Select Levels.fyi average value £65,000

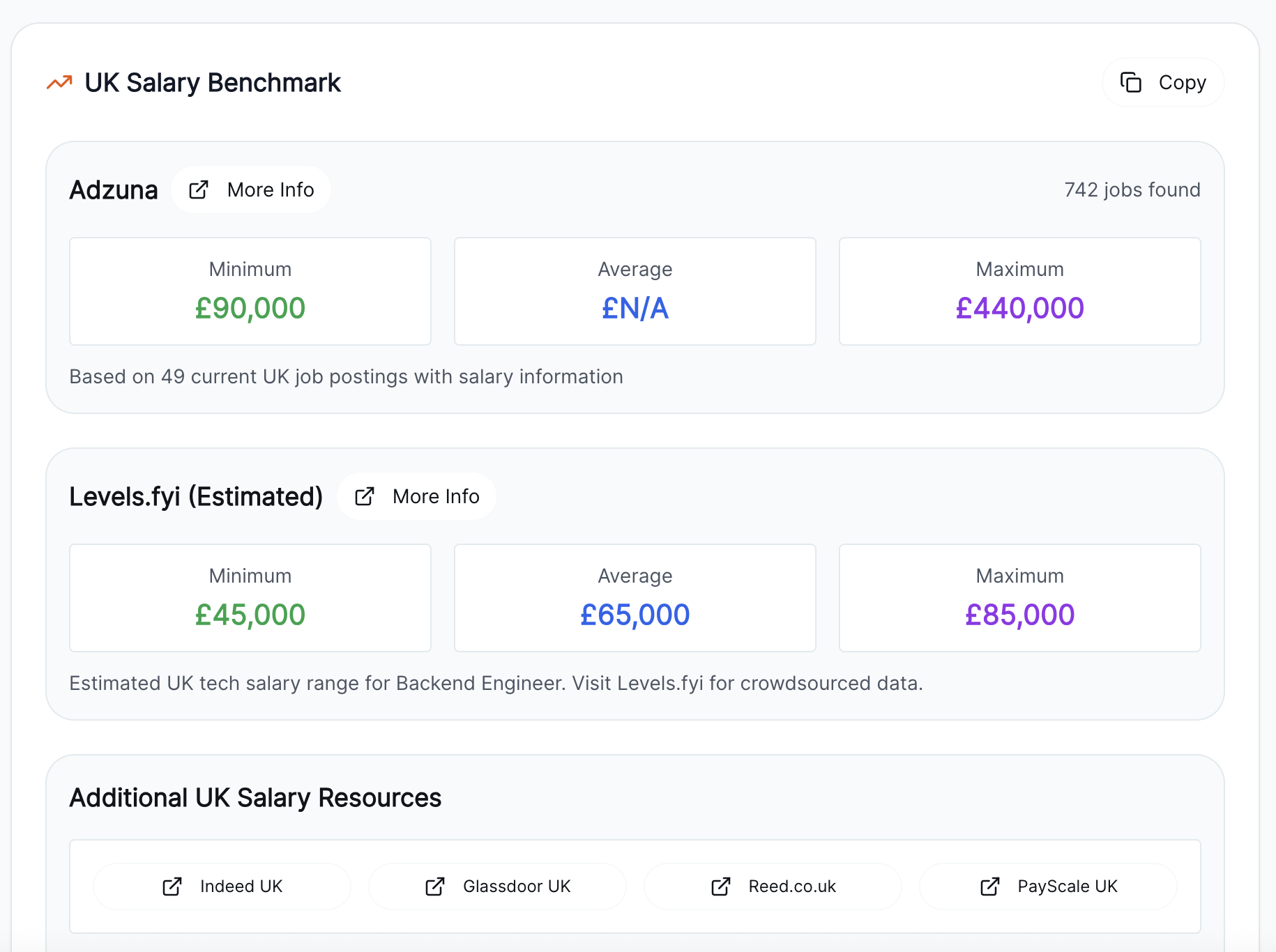point(635,615)
